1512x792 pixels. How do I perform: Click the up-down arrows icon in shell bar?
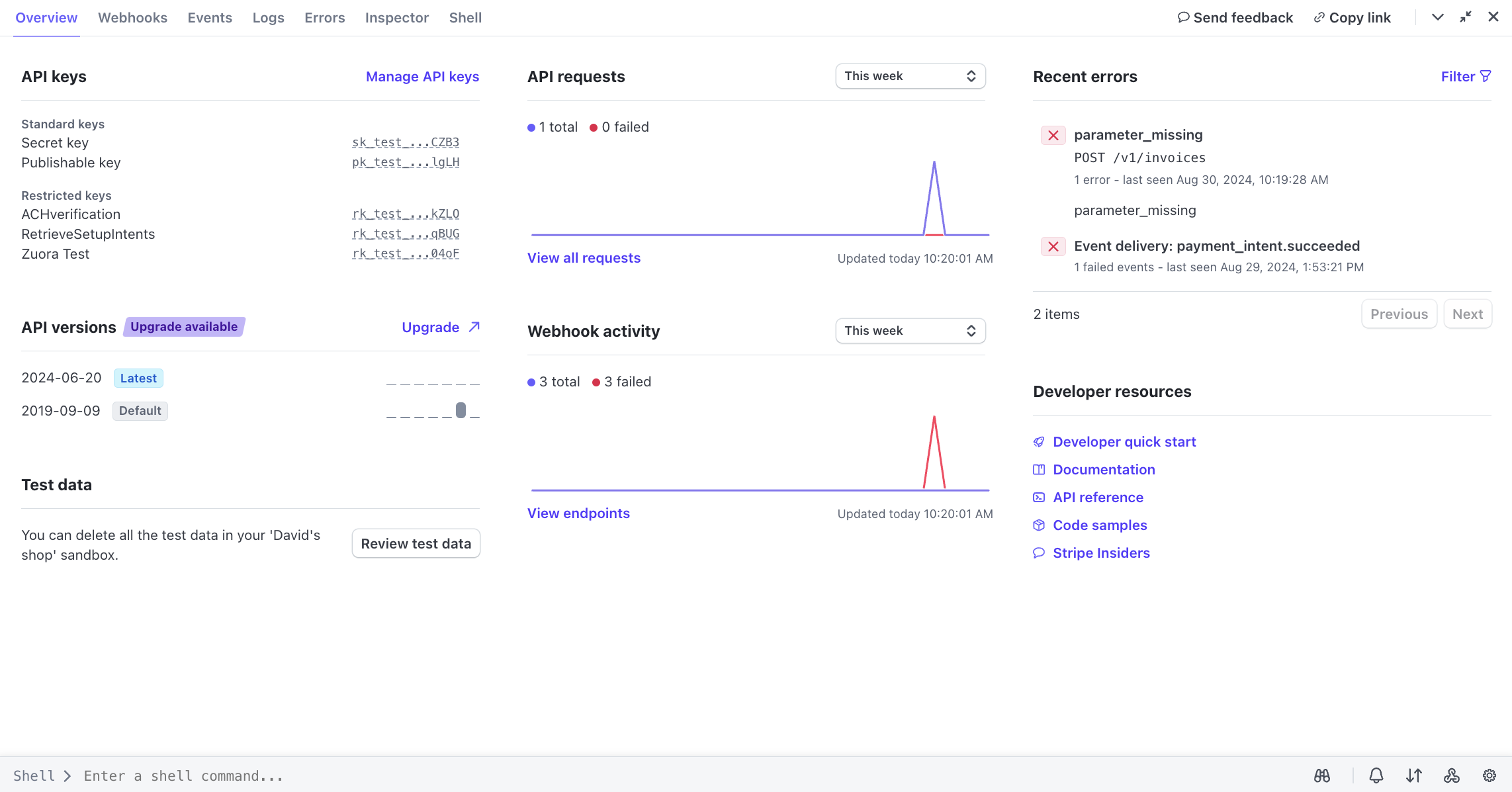point(1414,775)
